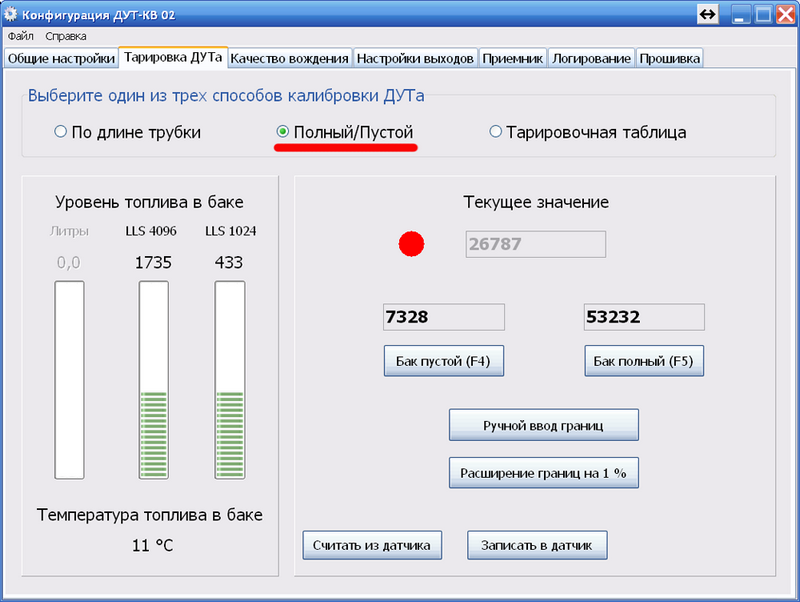The height and width of the screenshot is (602, 800).
Task: Click the red status indicator circle
Action: [x=411, y=244]
